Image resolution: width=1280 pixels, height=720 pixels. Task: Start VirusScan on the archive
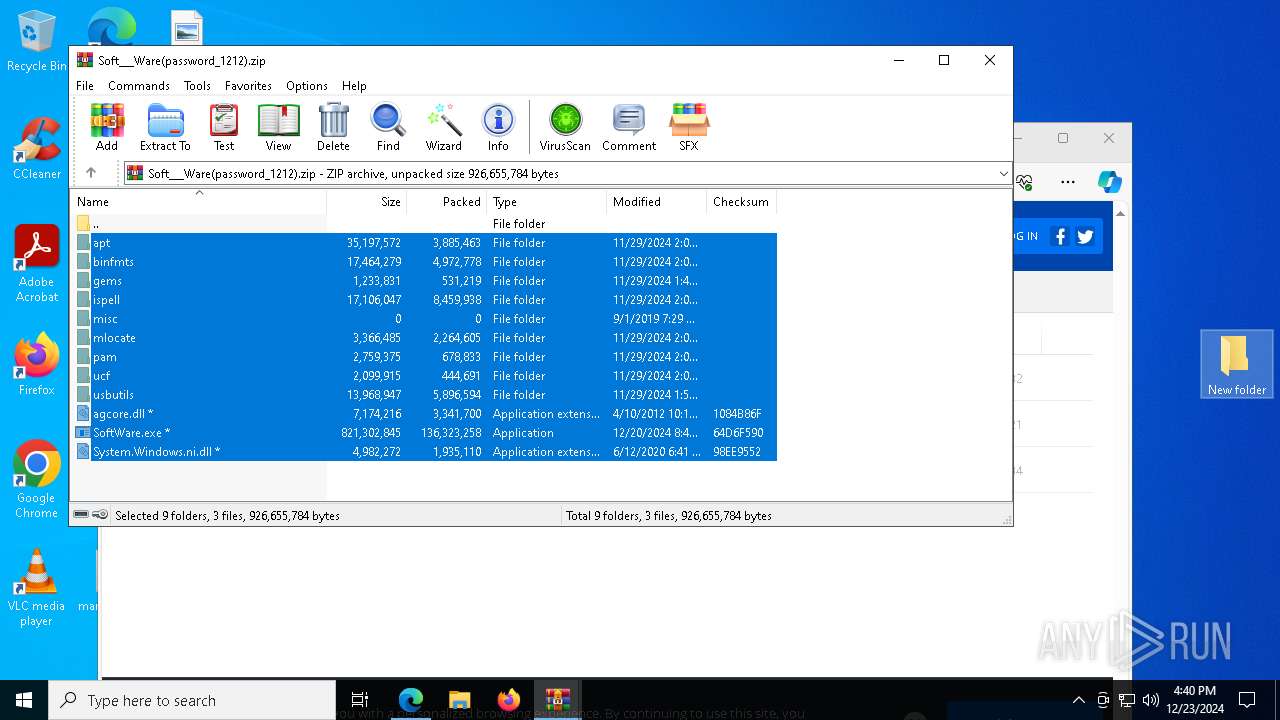point(565,127)
